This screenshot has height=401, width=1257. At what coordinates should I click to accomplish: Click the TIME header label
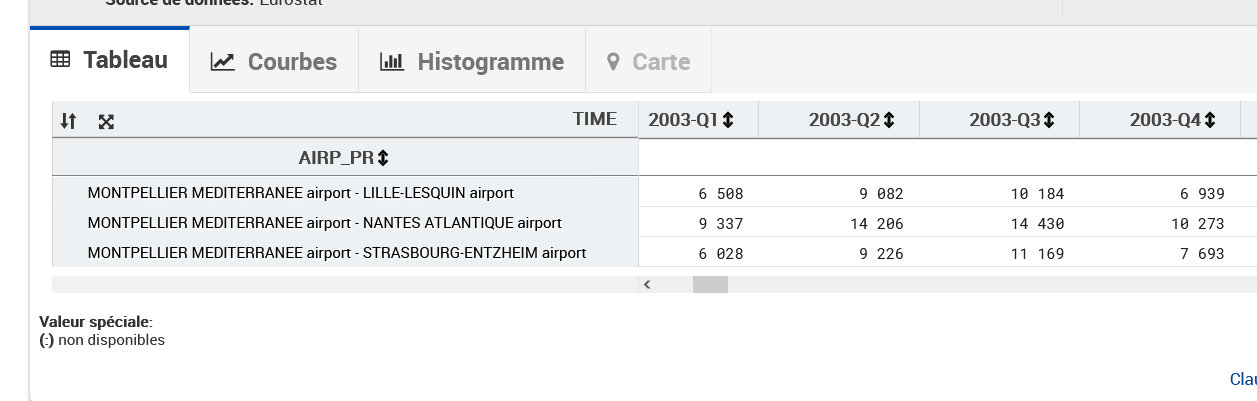tap(595, 119)
